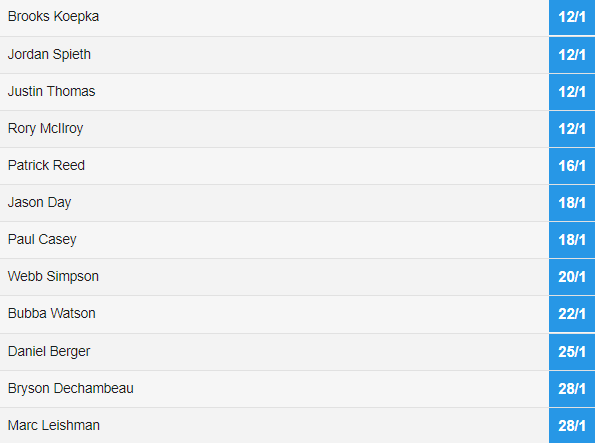Select Patrick Reed 16/1 odds button

point(572,166)
